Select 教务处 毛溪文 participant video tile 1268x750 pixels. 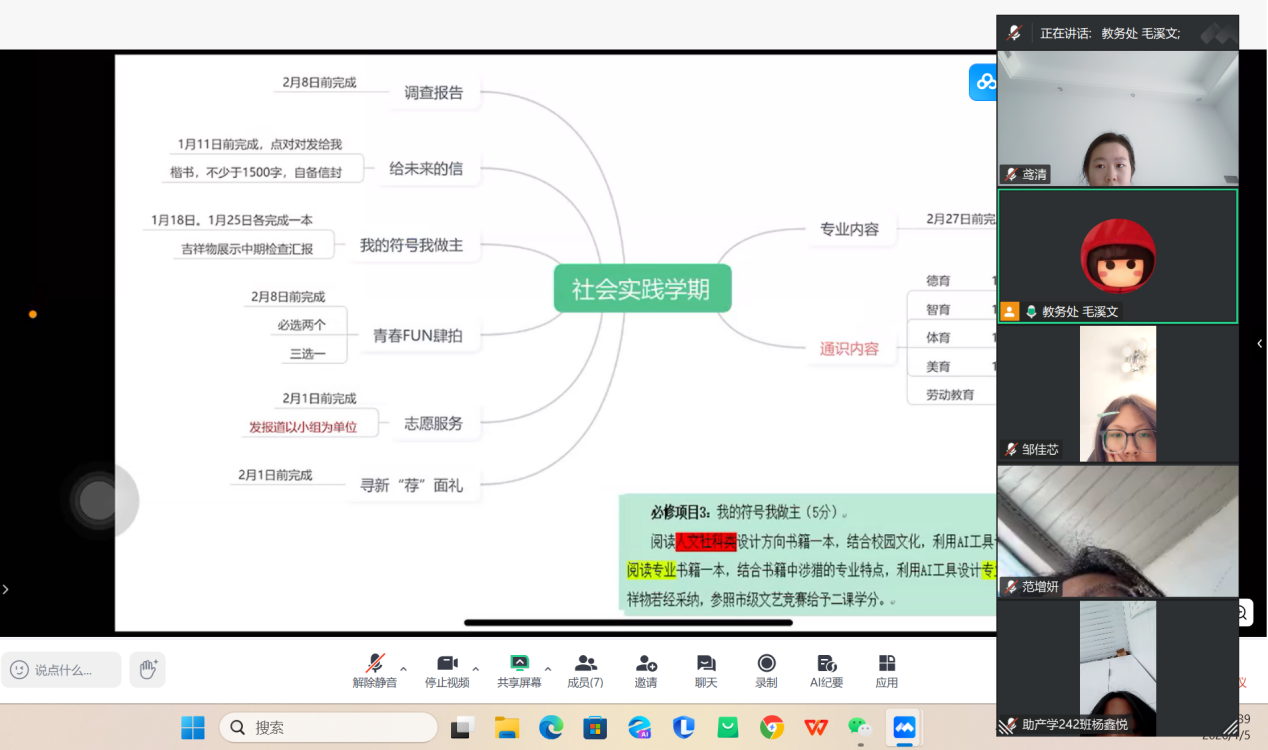1117,256
